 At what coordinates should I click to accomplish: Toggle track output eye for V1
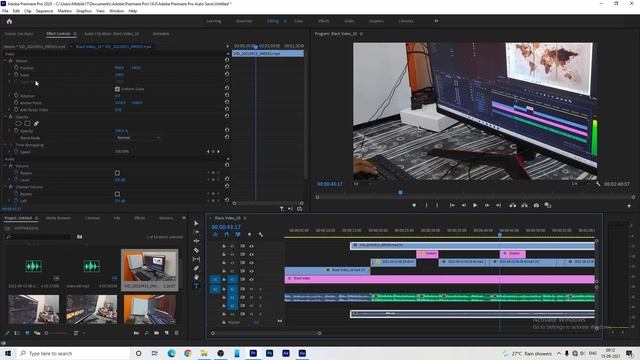coord(251,280)
